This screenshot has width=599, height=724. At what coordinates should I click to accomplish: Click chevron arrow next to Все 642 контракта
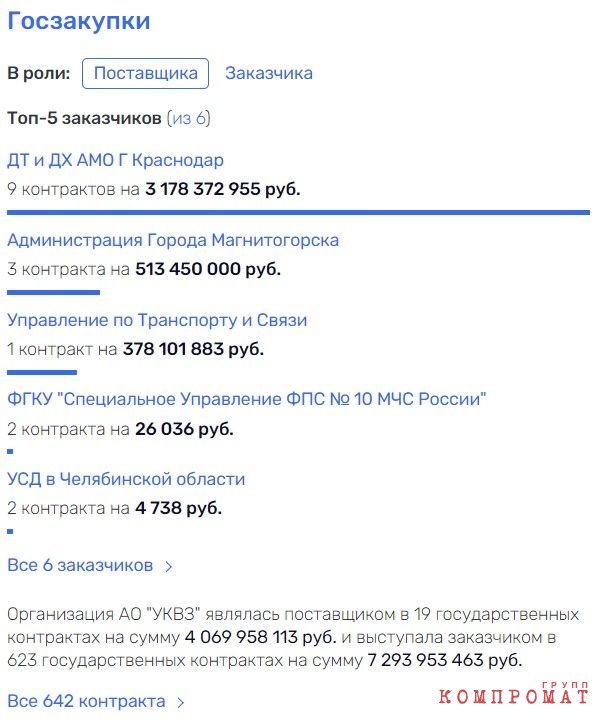click(x=181, y=702)
